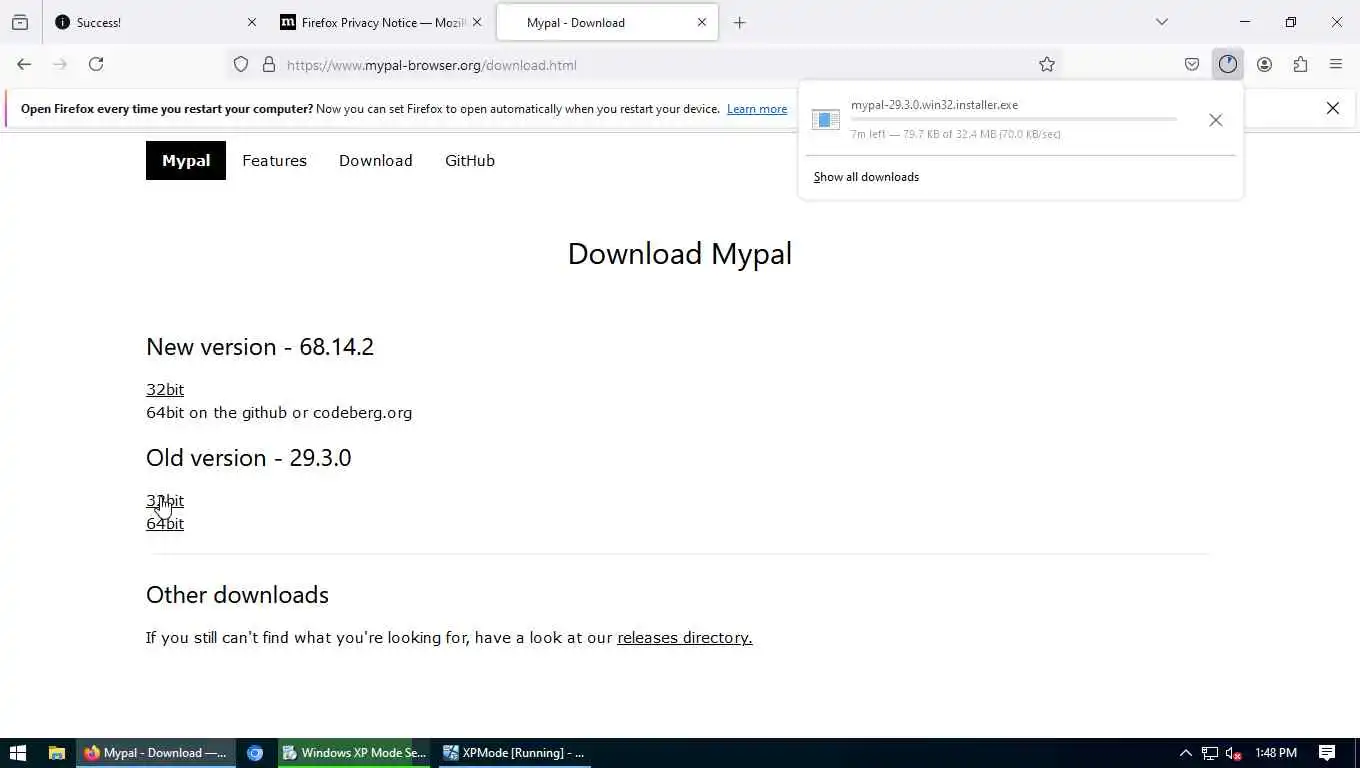Viewport: 1360px width, 768px height.
Task: Open the Action Center notifications icon
Action: [1327, 753]
